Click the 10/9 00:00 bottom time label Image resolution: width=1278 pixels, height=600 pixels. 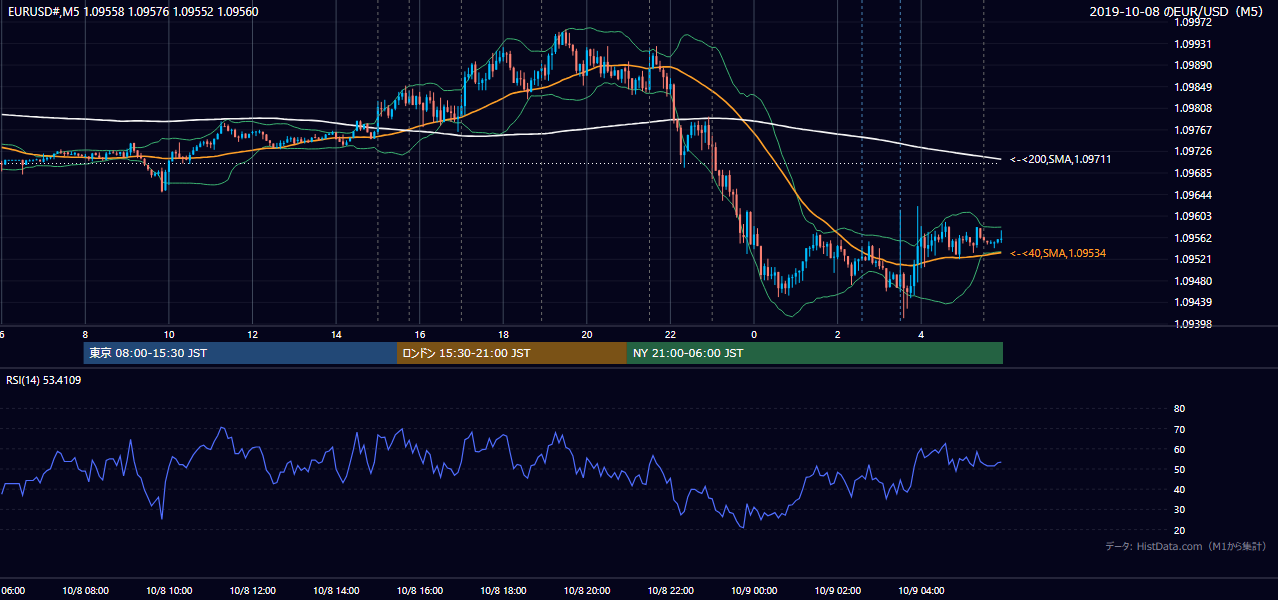[x=754, y=591]
